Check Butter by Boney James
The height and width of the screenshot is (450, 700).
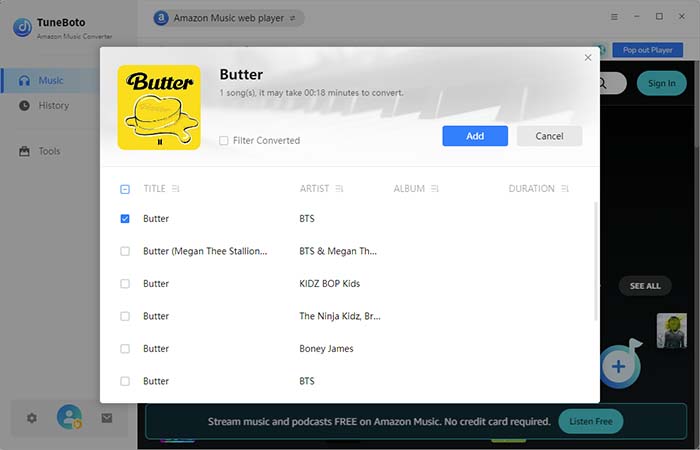pyautogui.click(x=125, y=349)
